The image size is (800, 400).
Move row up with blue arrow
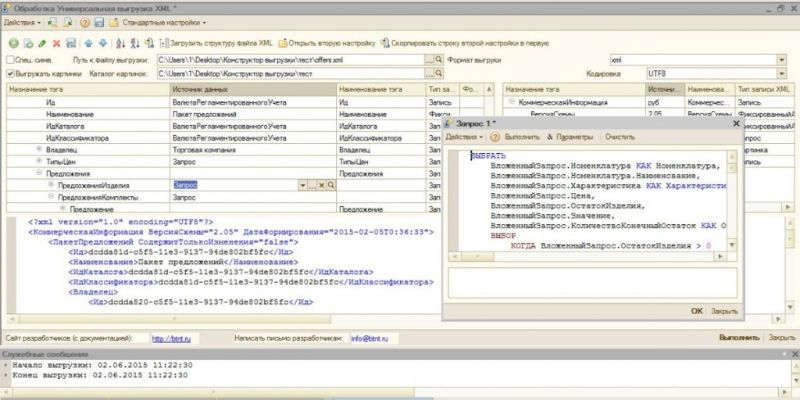coord(86,43)
